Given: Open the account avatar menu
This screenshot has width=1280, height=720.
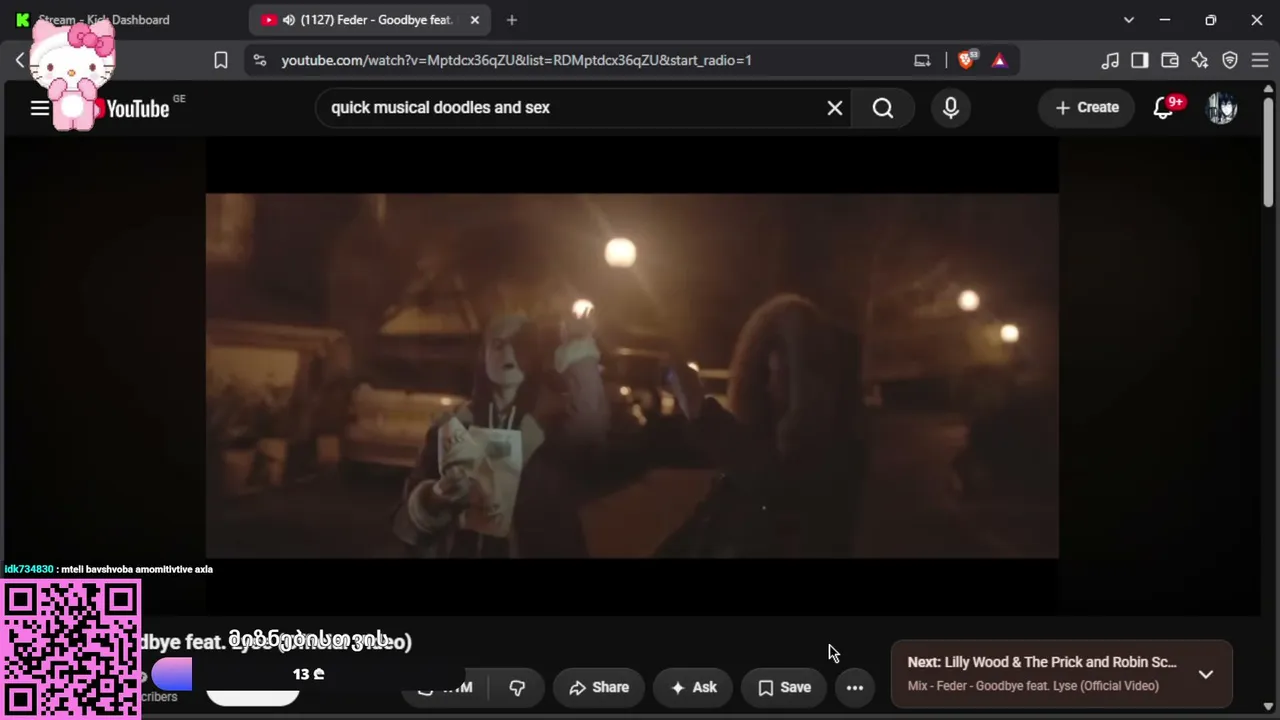Looking at the screenshot, I should (x=1222, y=108).
